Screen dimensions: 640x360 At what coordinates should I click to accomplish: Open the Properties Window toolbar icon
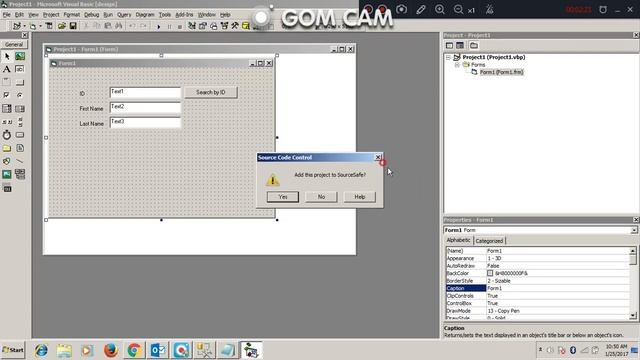[x=203, y=26]
